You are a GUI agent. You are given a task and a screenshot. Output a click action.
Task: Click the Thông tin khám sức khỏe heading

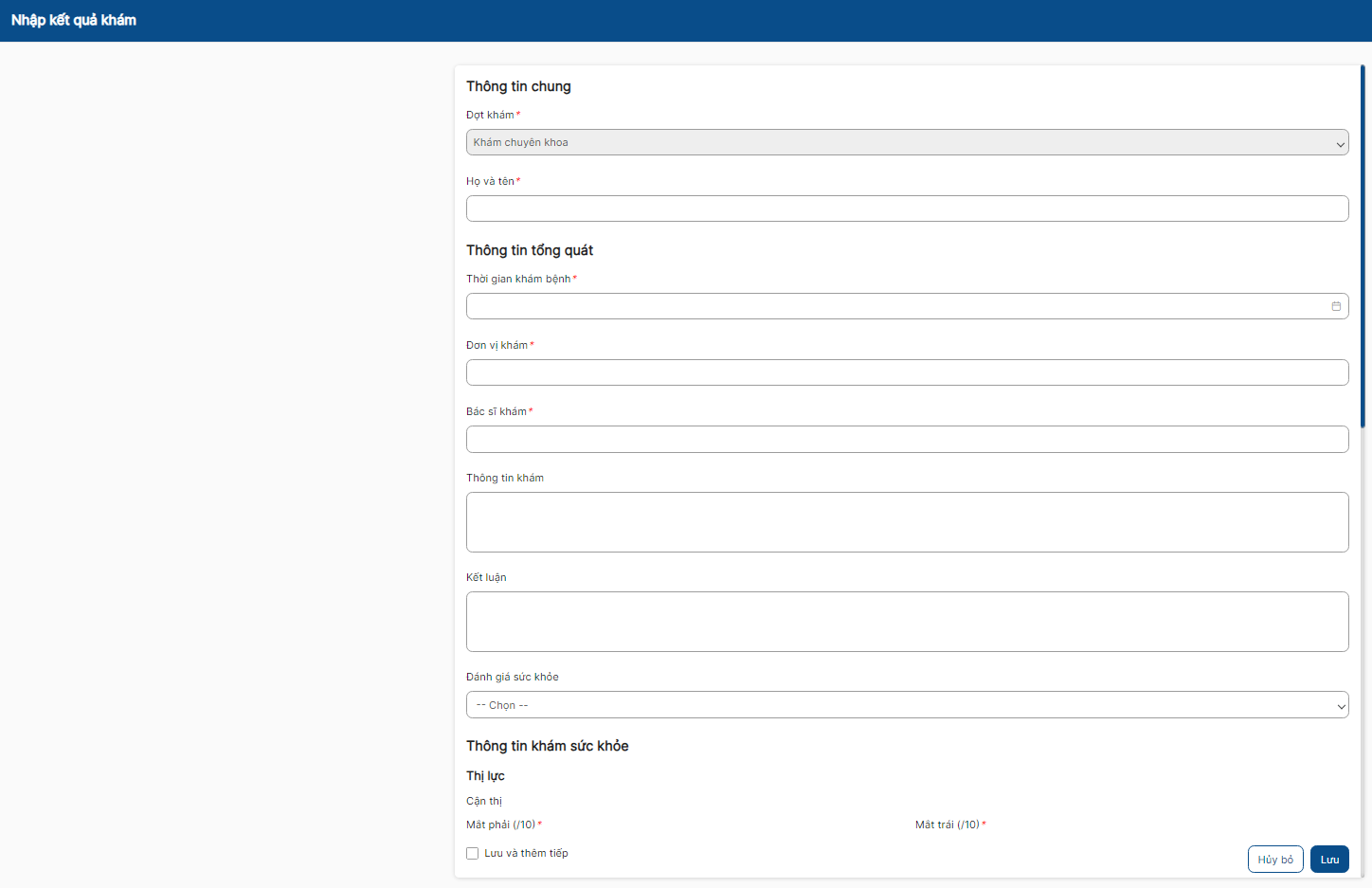548,746
